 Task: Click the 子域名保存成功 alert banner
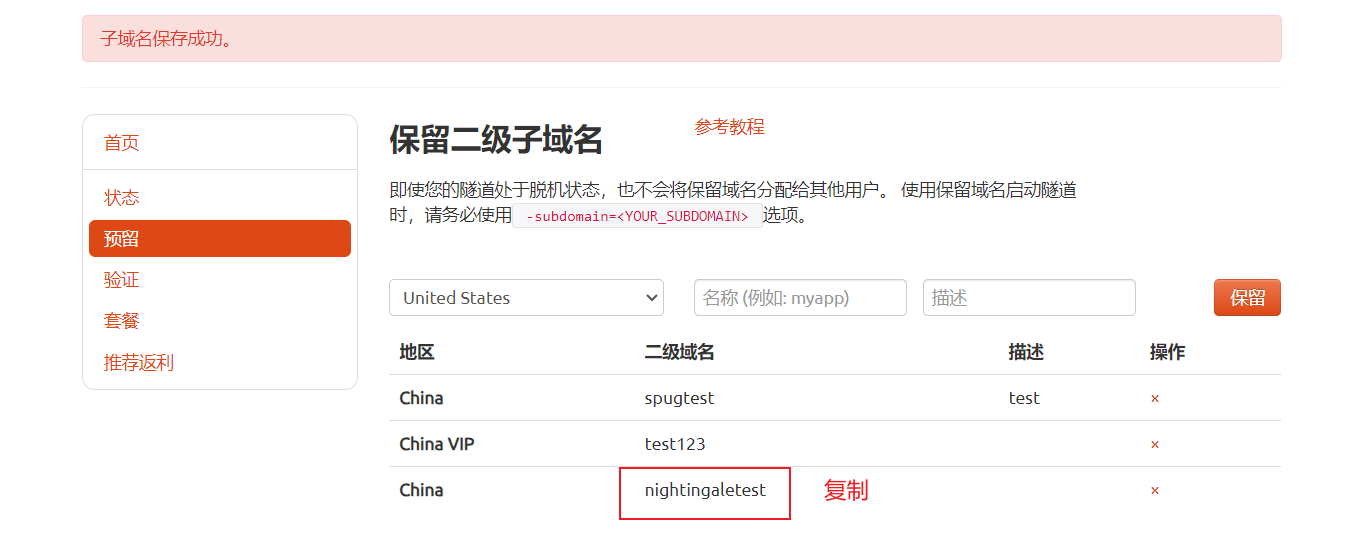point(682,39)
